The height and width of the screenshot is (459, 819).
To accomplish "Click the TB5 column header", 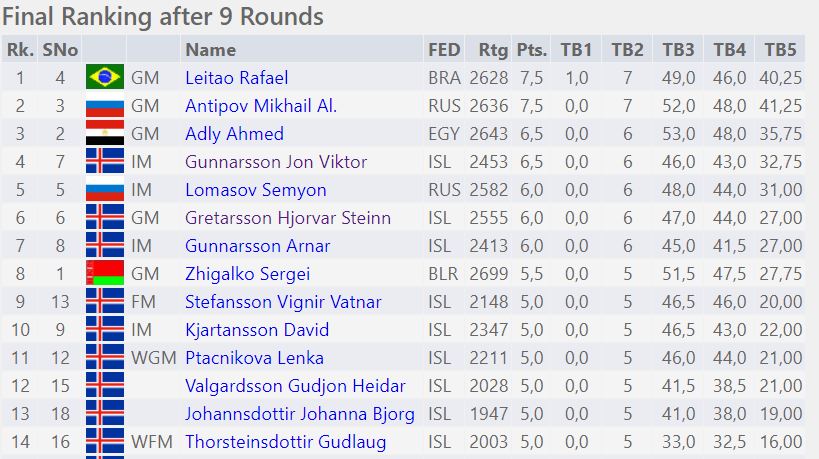I will click(780, 49).
